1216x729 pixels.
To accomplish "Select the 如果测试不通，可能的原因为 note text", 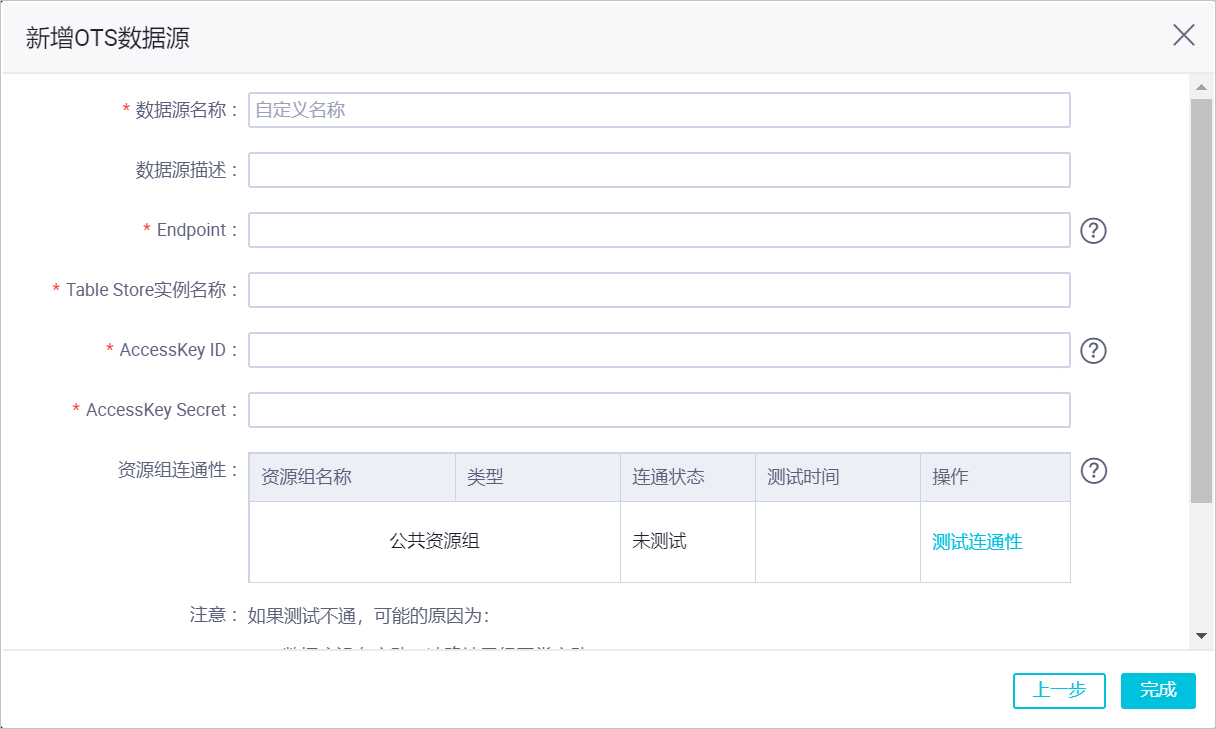I will 368,615.
